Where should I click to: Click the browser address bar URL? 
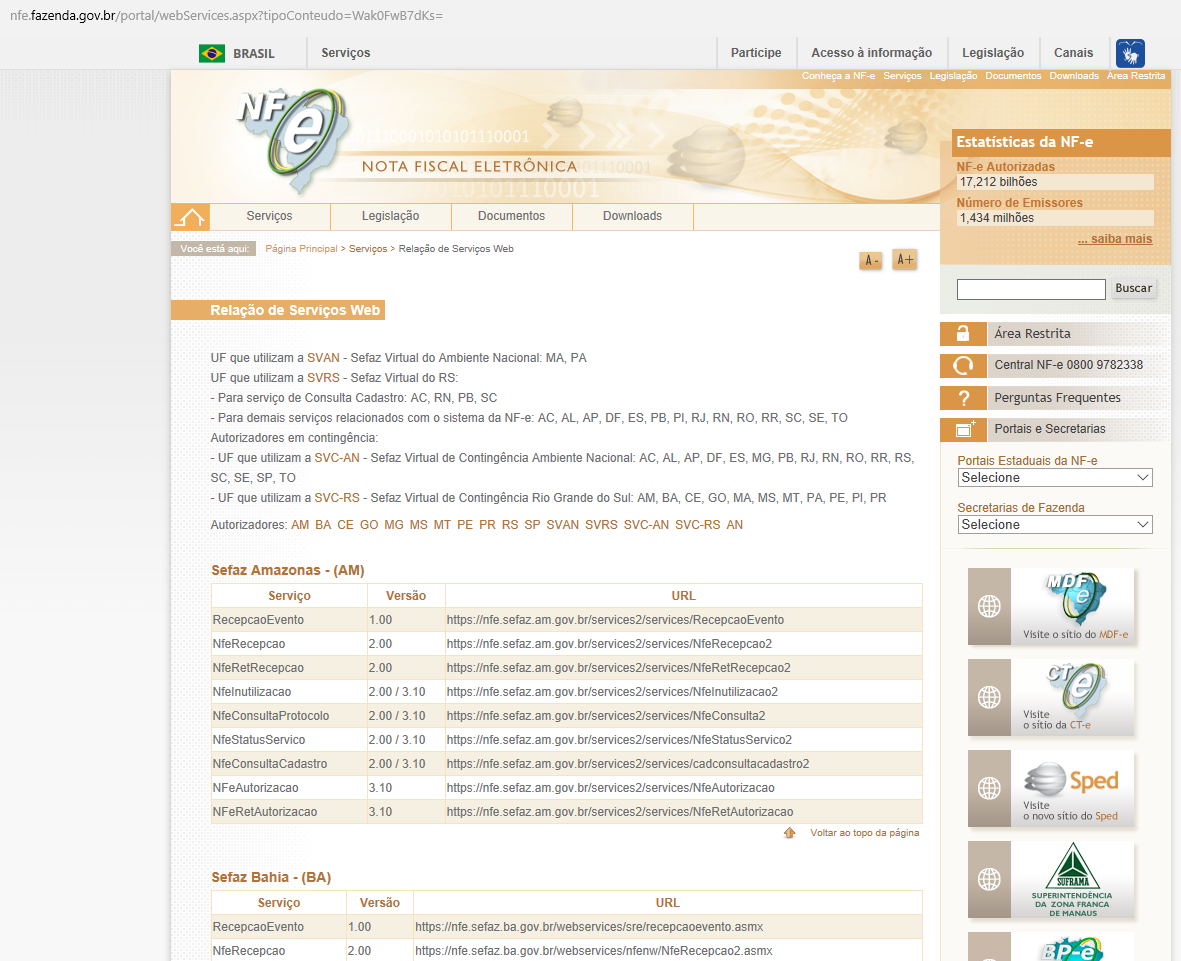pyautogui.click(x=226, y=15)
